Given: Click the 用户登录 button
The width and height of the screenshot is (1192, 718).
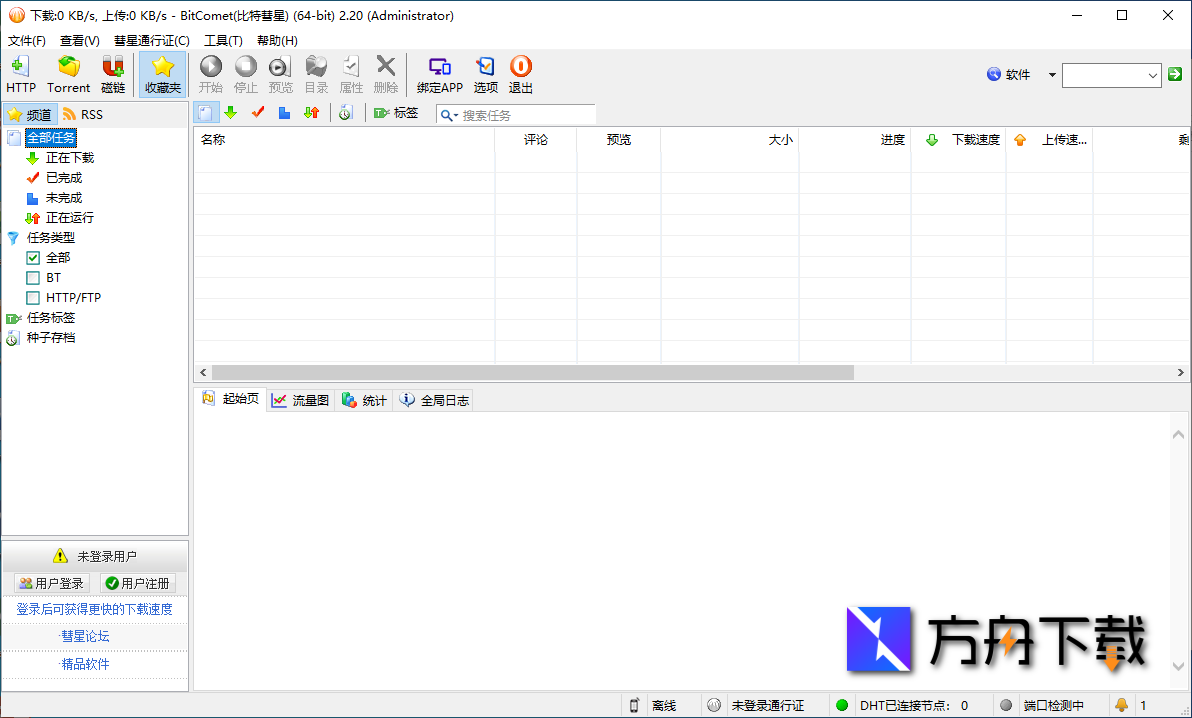Looking at the screenshot, I should tap(52, 583).
